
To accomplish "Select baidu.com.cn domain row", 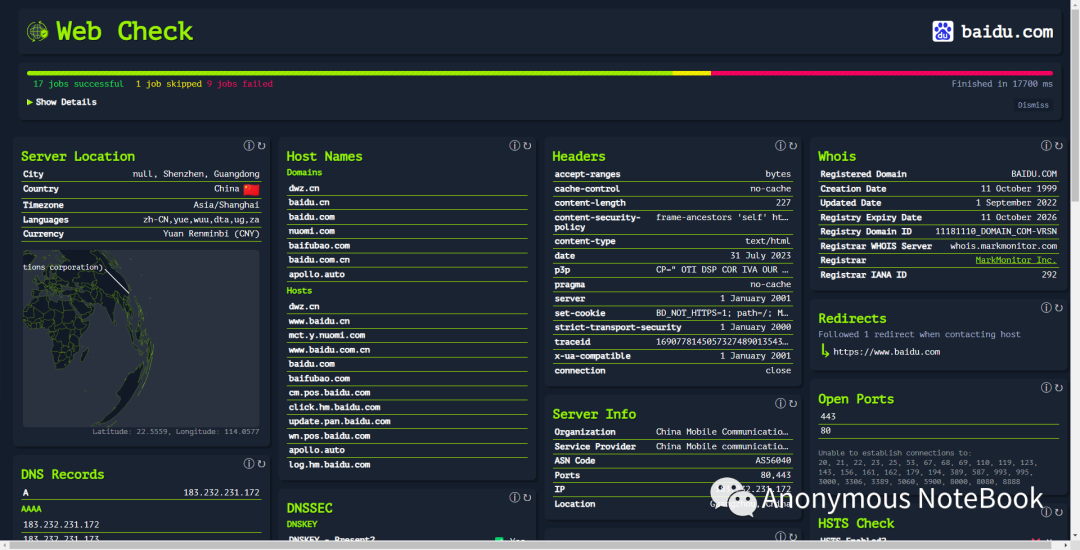I will point(407,260).
